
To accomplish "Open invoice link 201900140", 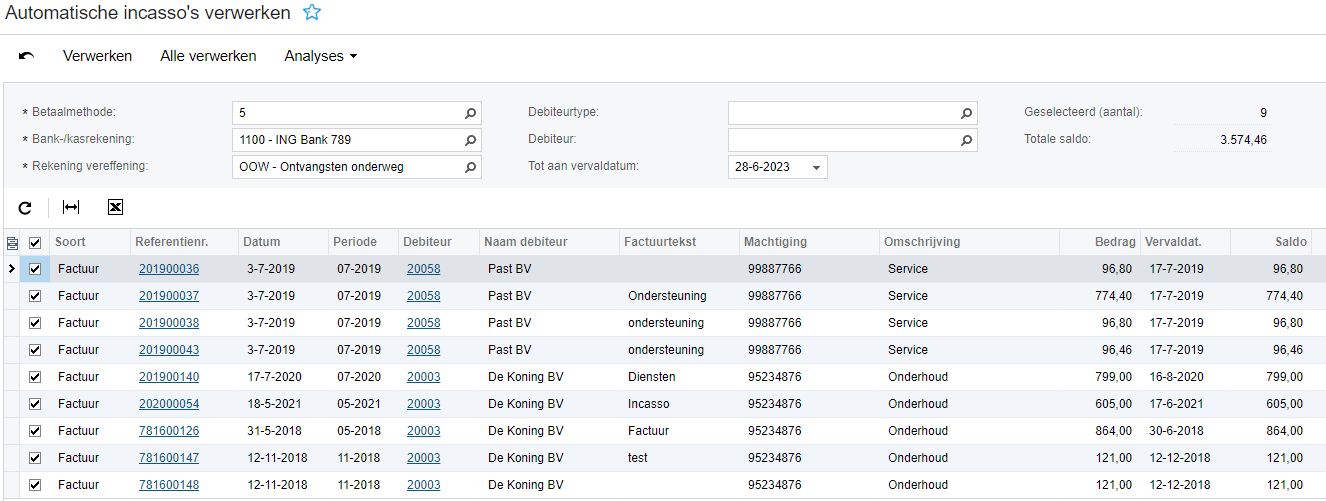I will click(169, 377).
